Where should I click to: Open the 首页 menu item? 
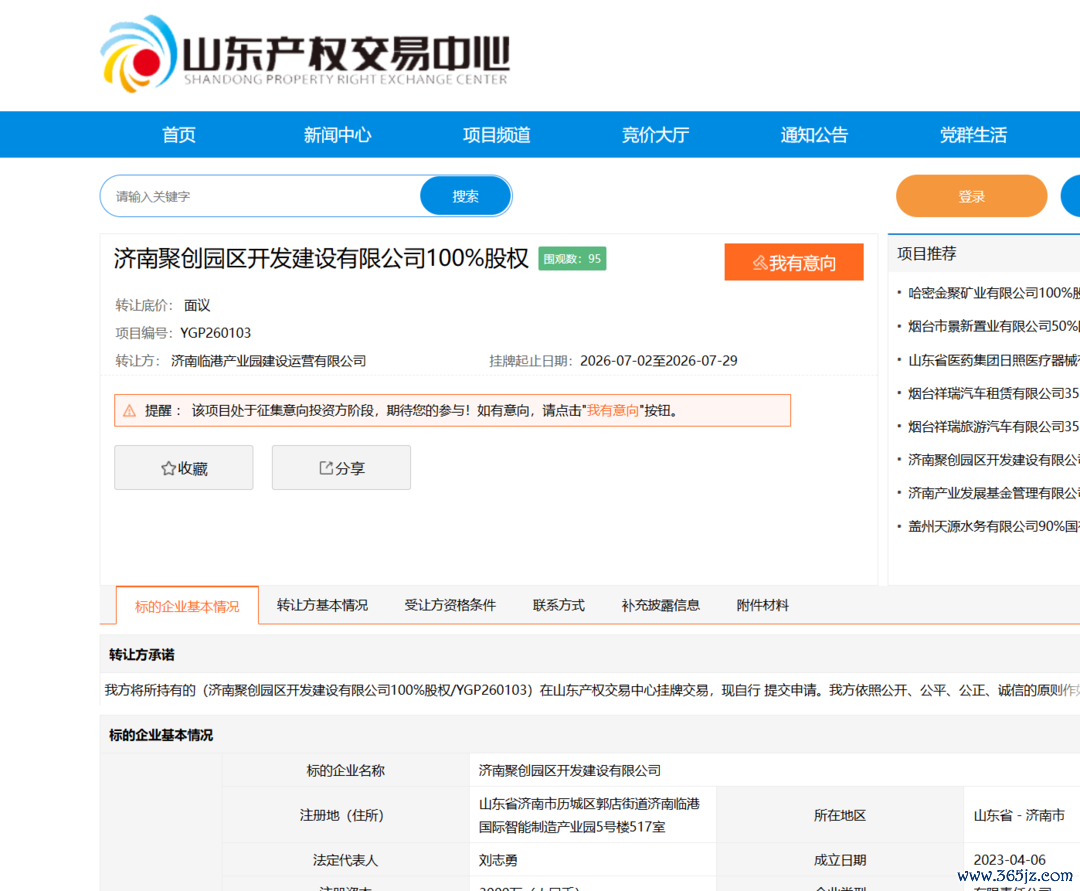179,135
